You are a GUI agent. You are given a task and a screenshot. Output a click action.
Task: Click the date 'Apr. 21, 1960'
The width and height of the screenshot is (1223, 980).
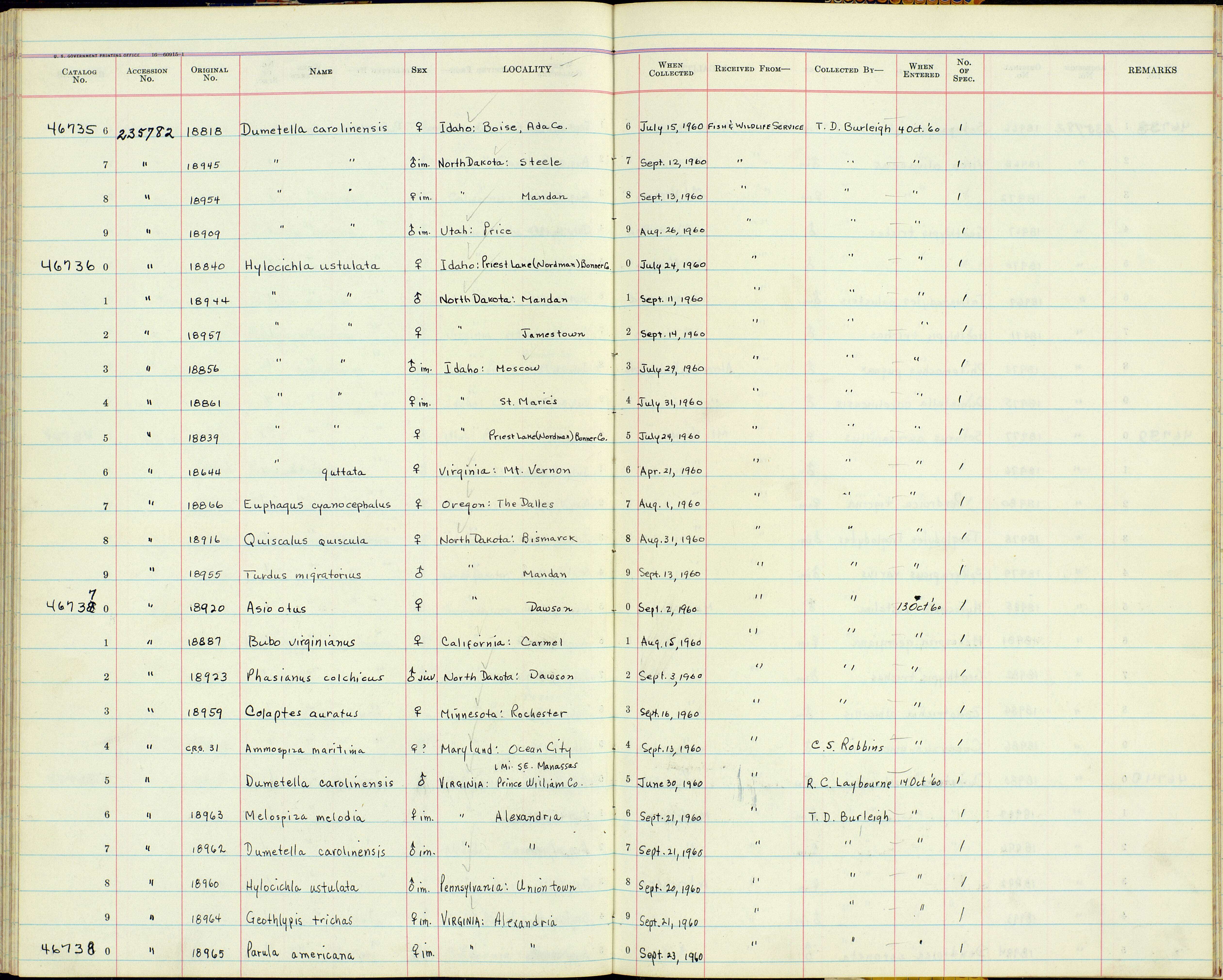[x=671, y=471]
